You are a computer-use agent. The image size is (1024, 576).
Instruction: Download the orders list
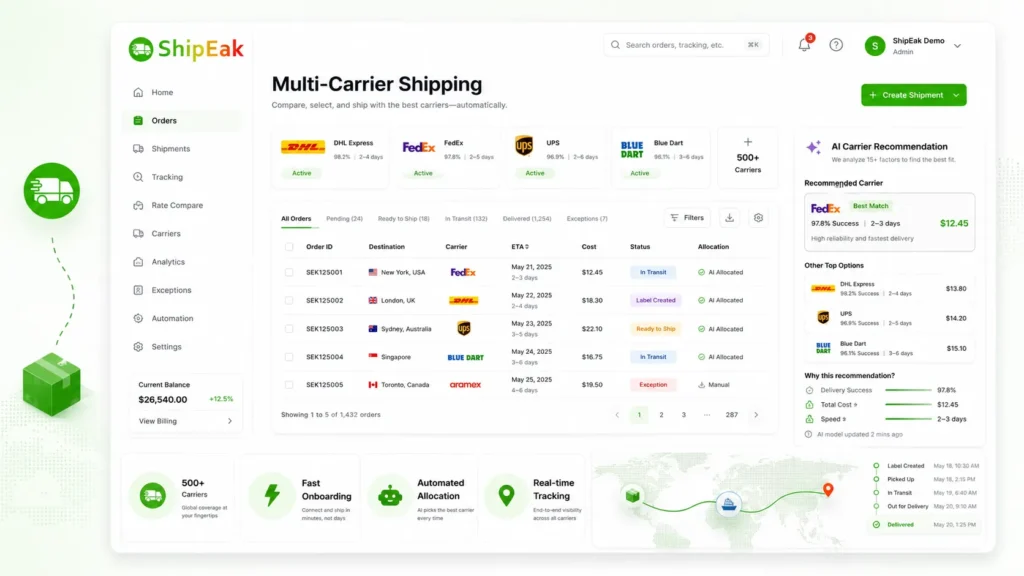(x=729, y=217)
